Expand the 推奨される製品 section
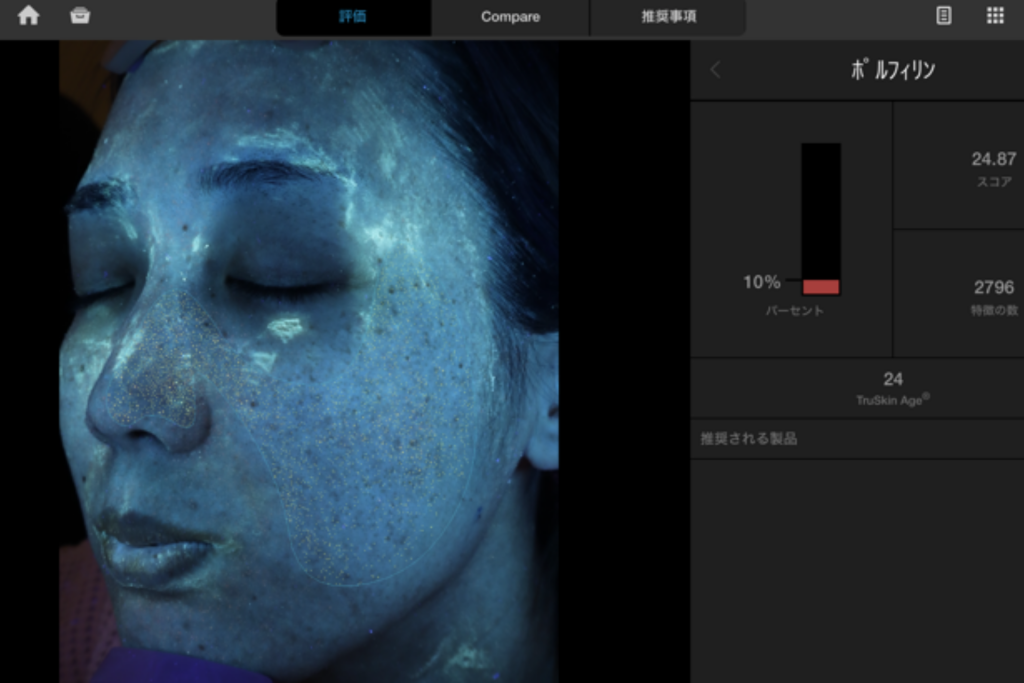 tap(749, 439)
